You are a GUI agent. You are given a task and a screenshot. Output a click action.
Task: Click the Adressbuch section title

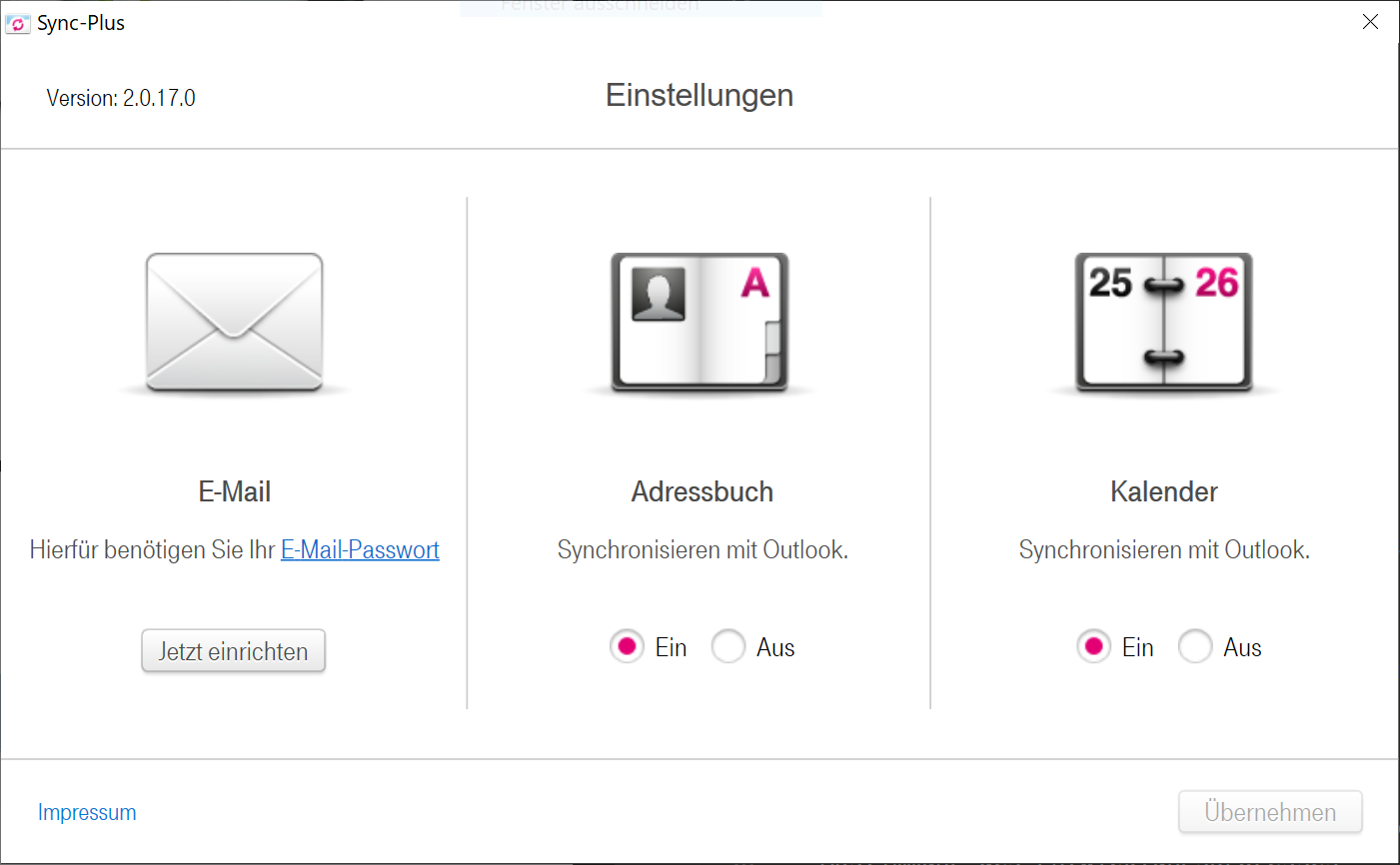point(701,491)
